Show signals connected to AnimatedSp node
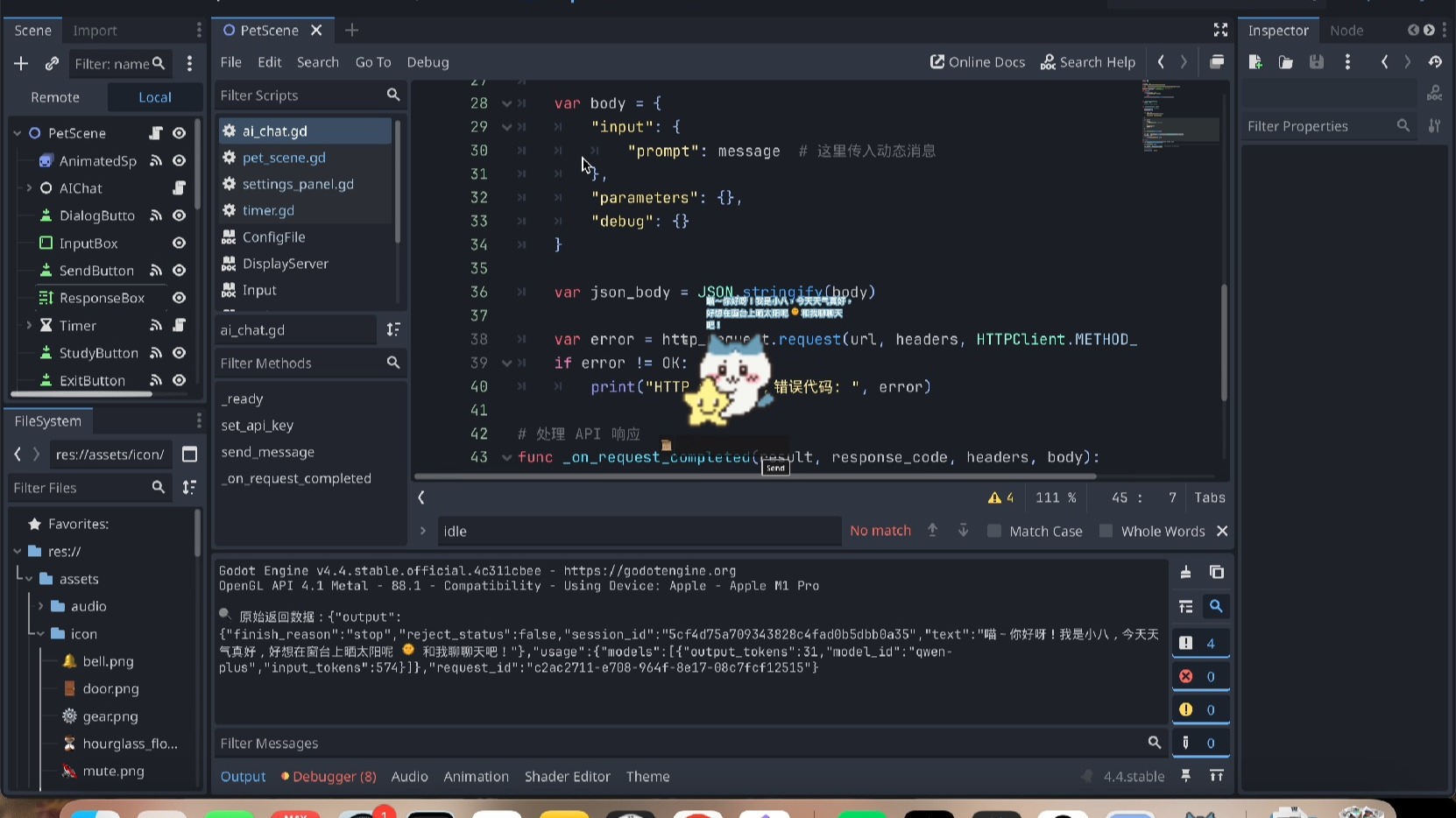 (156, 161)
